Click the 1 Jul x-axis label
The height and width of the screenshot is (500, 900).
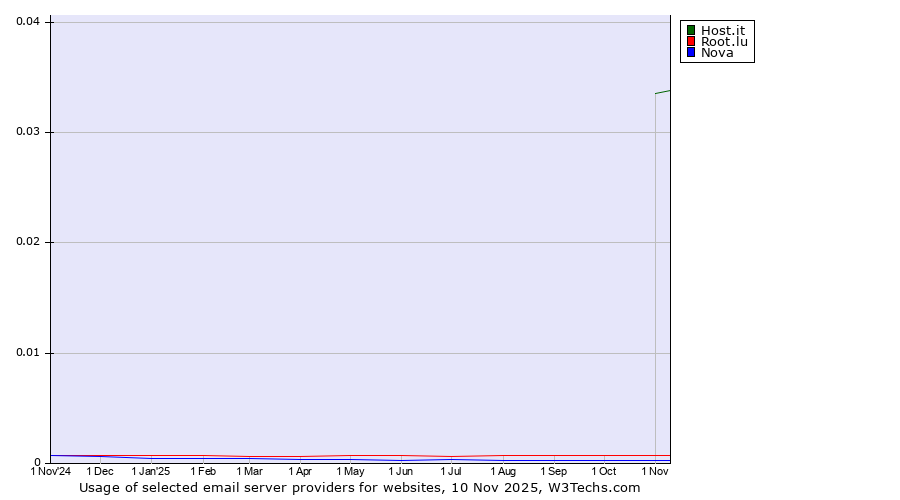click(x=451, y=471)
